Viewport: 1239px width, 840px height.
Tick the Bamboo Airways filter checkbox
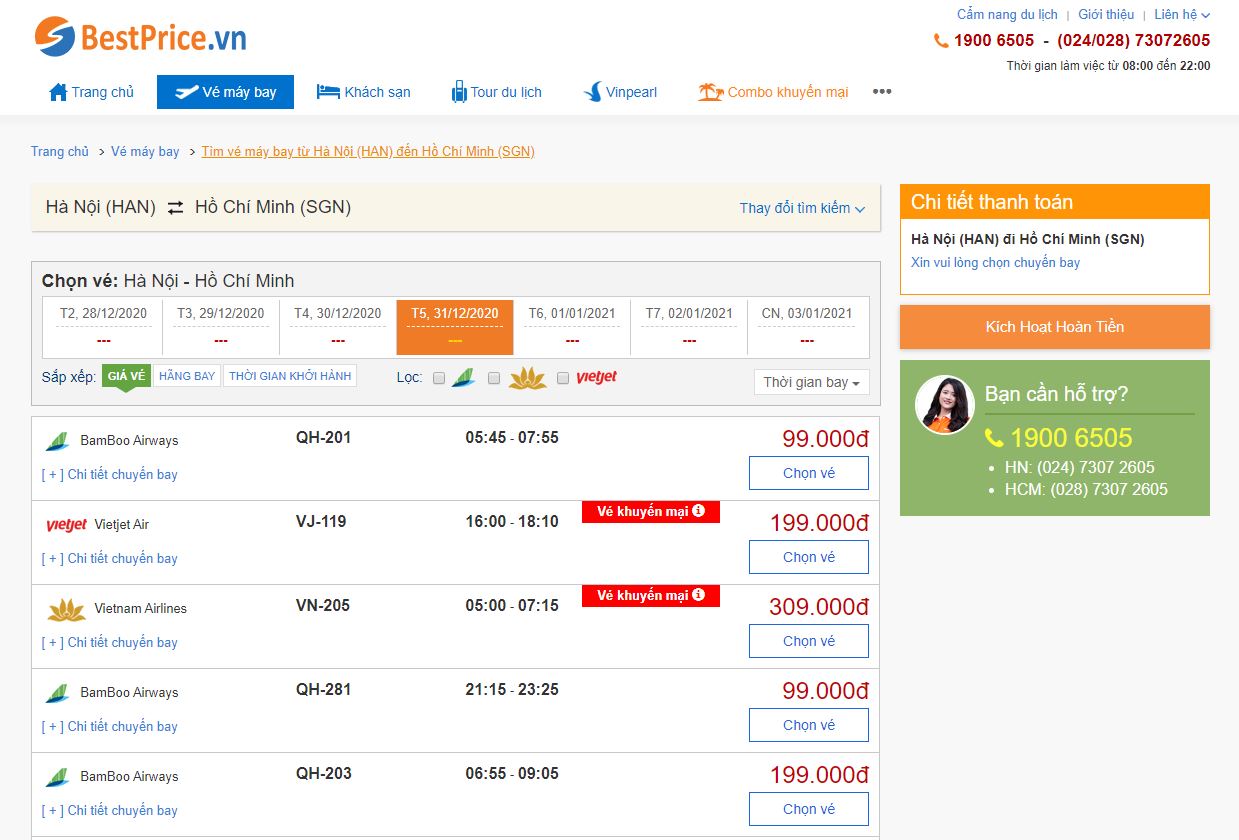pyautogui.click(x=439, y=378)
